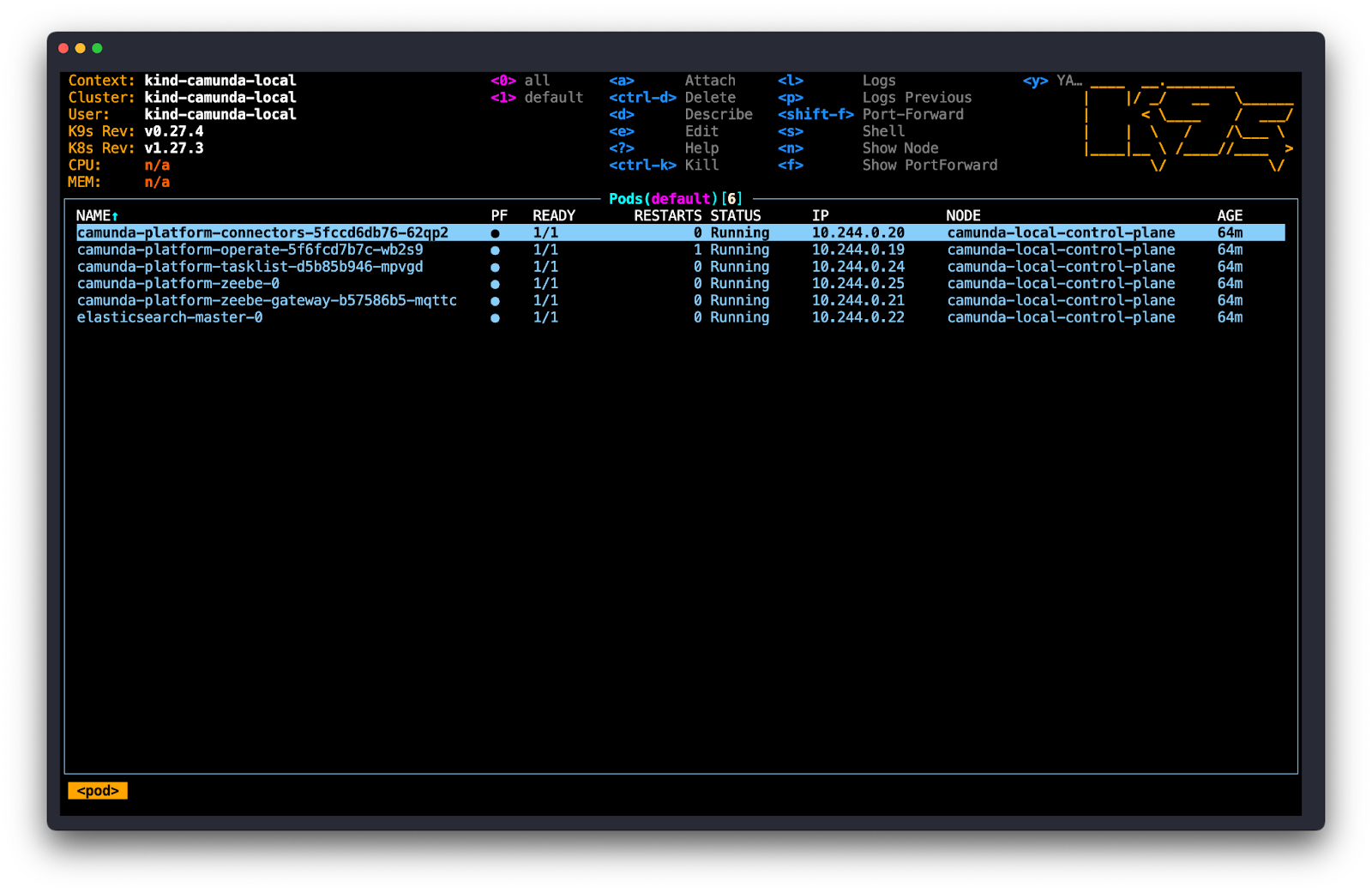Click the port-forward dot for connectors pod
This screenshot has width=1372, height=893.
(495, 233)
